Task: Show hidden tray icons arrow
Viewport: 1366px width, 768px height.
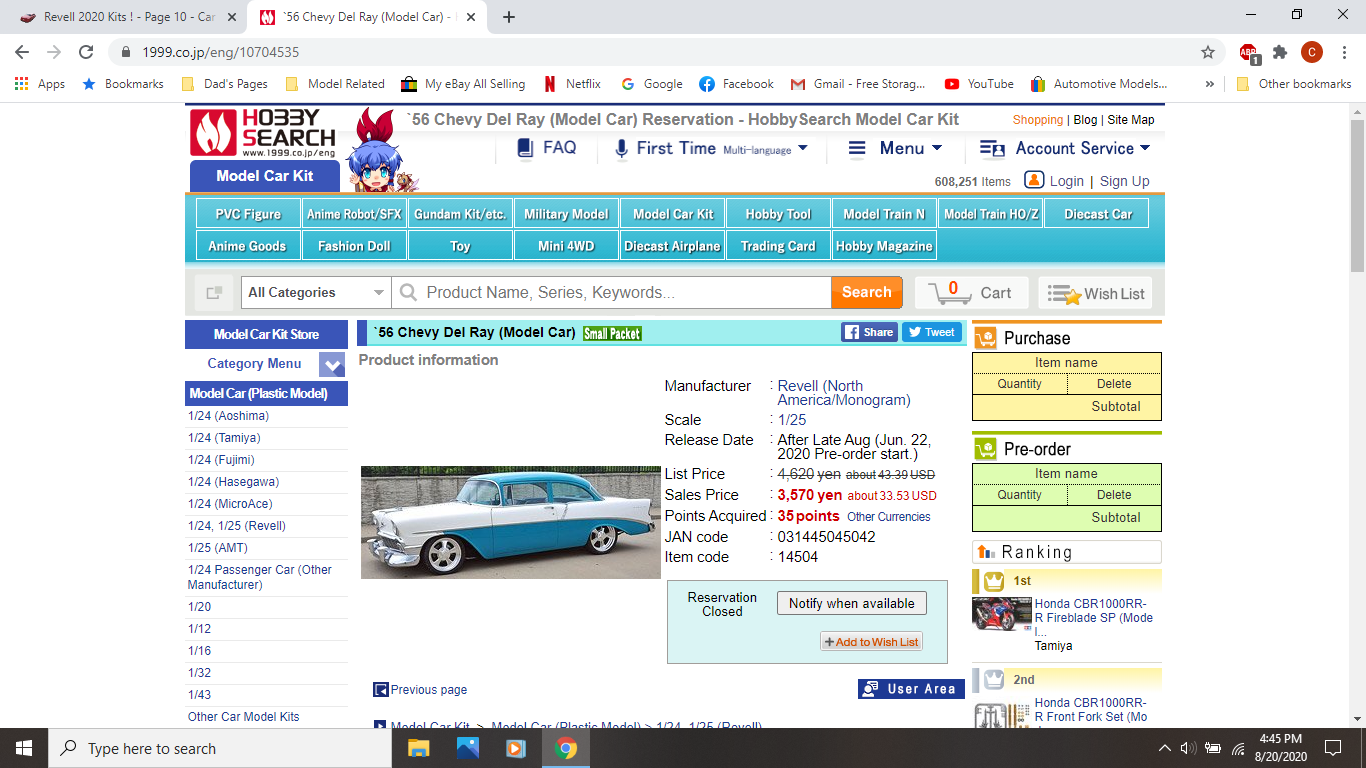Action: pos(1164,748)
